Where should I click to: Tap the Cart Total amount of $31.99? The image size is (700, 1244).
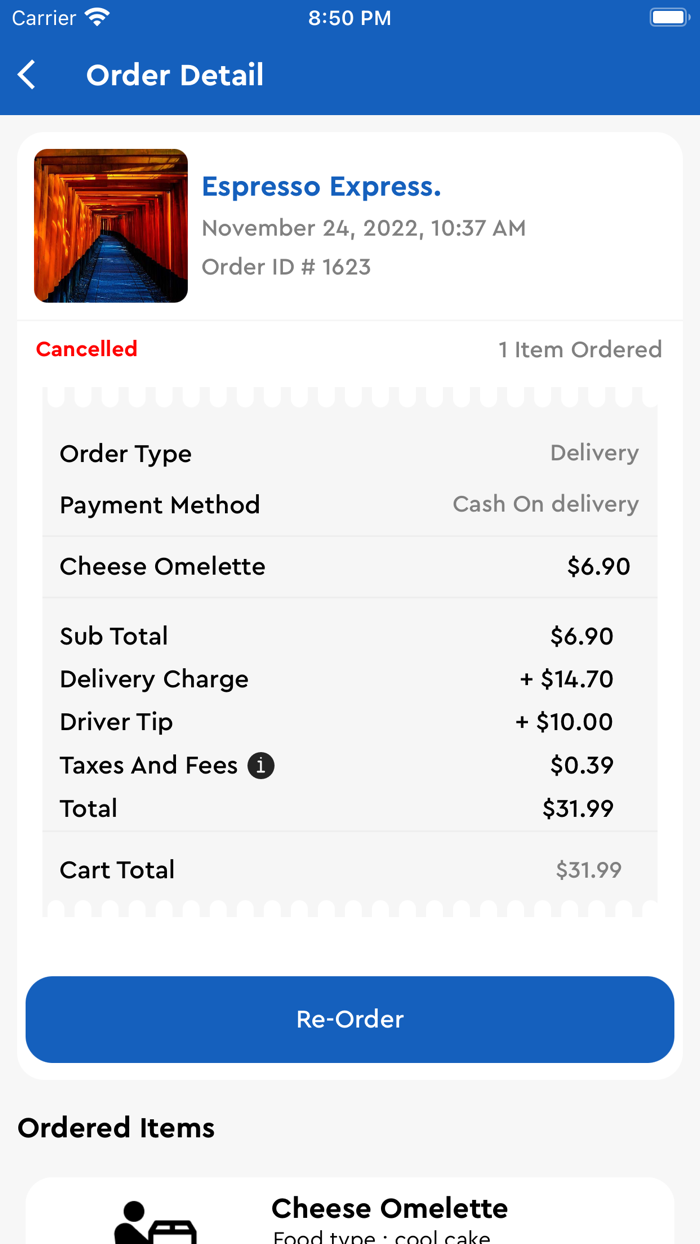[x=589, y=870]
